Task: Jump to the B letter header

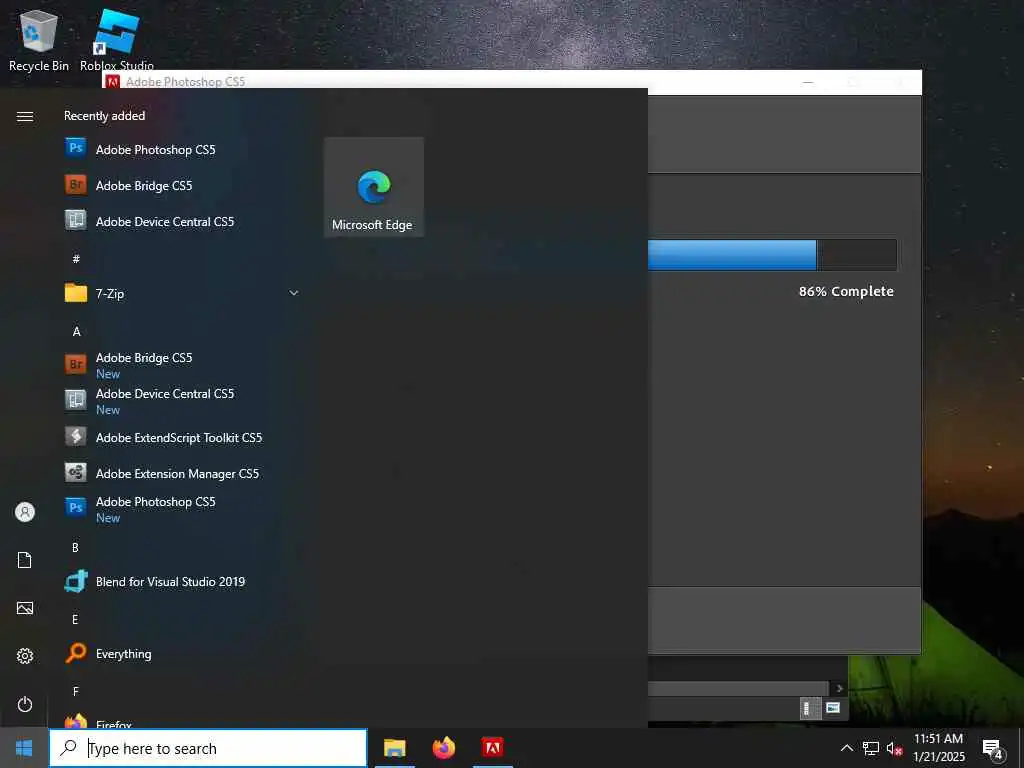Action: tap(75, 547)
